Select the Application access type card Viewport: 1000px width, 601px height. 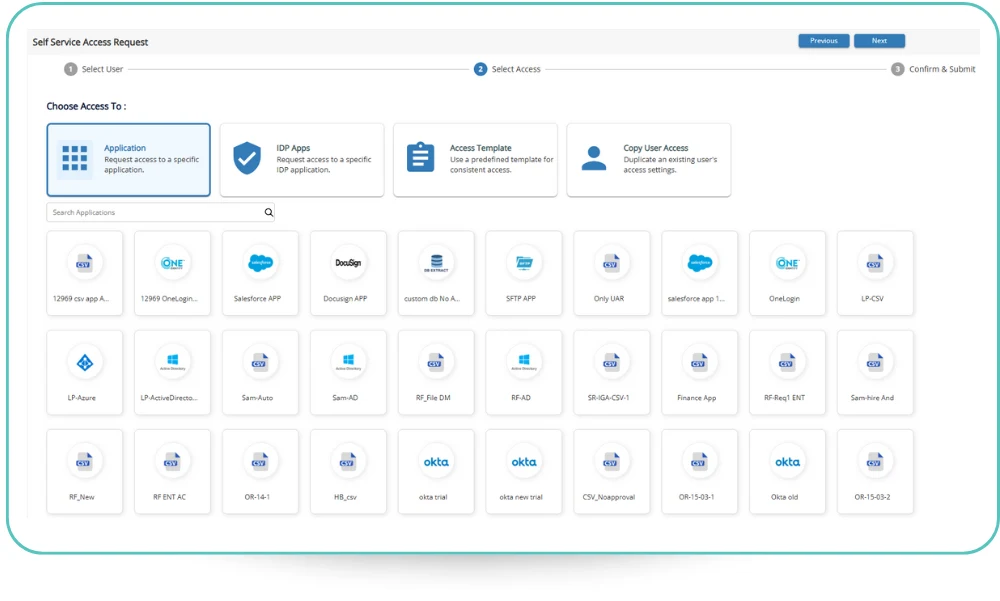(x=128, y=160)
